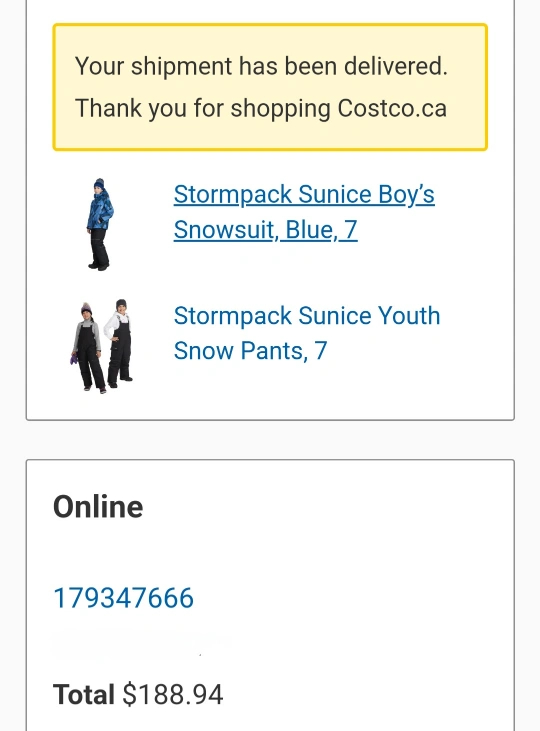
Task: Open Stormpack Sunice Youth Snow Pants link
Action: pos(307,333)
